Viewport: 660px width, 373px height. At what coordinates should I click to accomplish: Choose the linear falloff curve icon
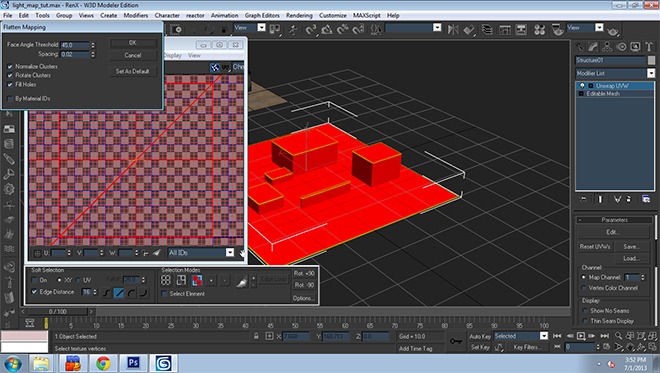(x=119, y=293)
